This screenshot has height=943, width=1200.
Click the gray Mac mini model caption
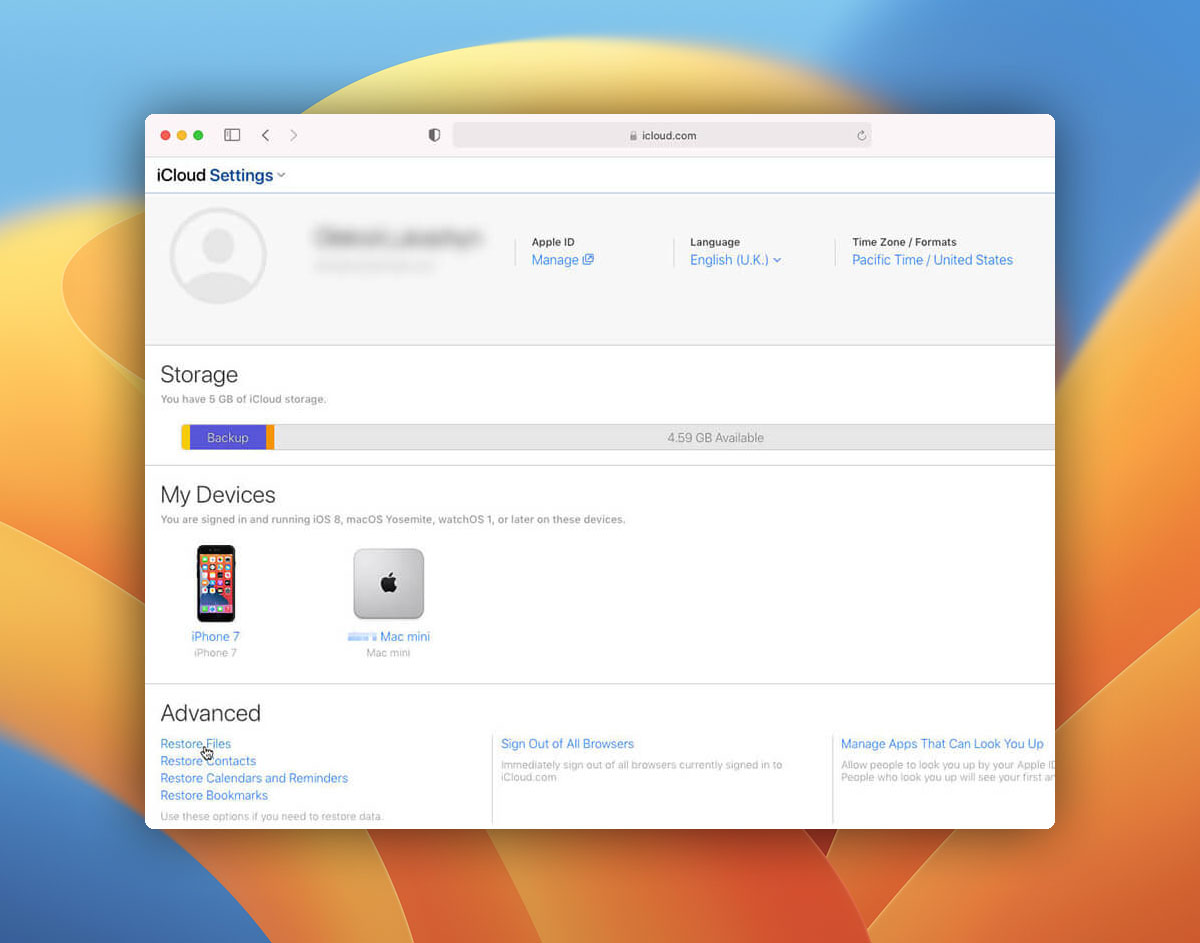coord(388,653)
